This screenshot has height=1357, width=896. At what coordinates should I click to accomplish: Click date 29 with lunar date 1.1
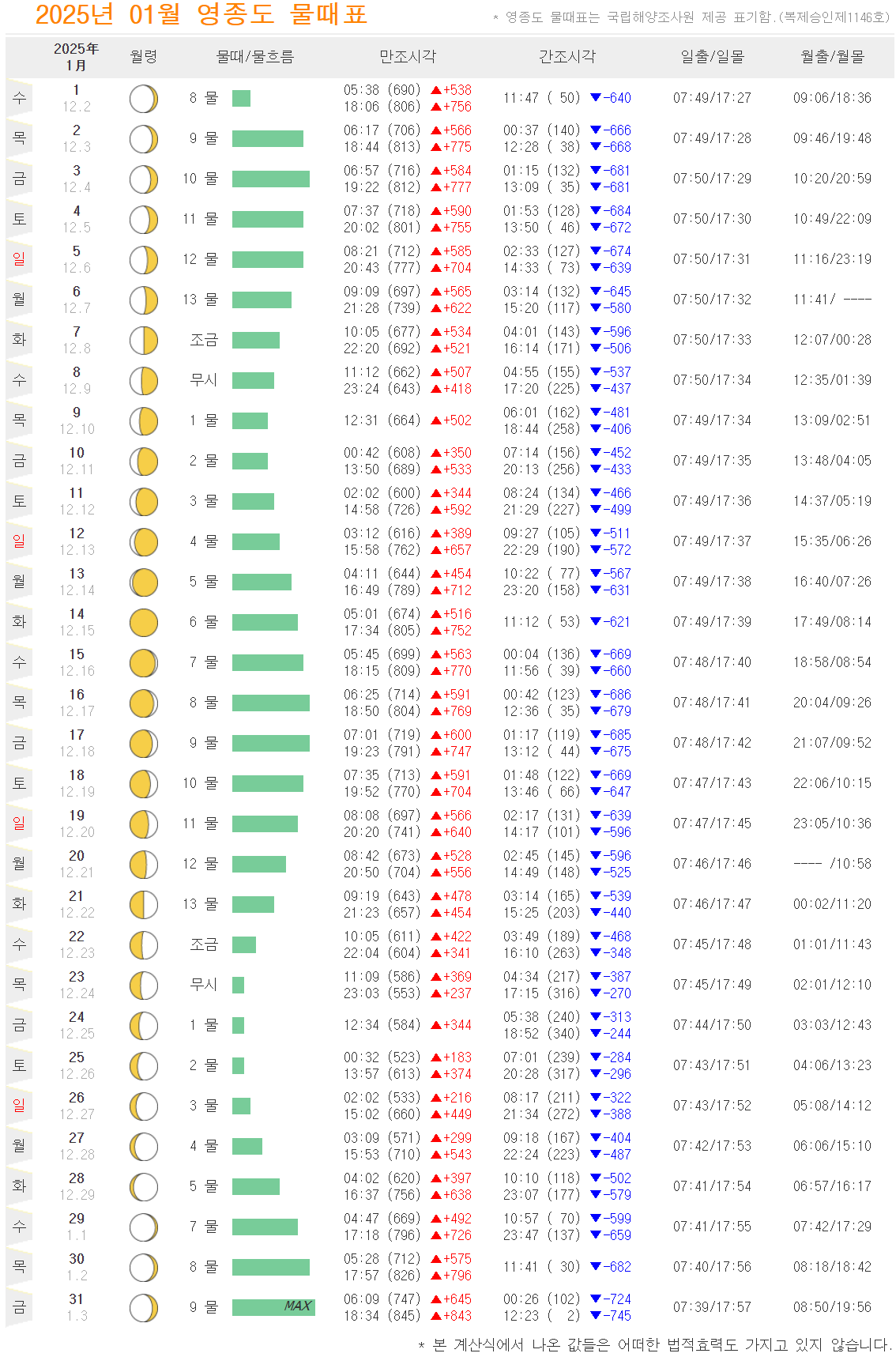(x=77, y=1227)
